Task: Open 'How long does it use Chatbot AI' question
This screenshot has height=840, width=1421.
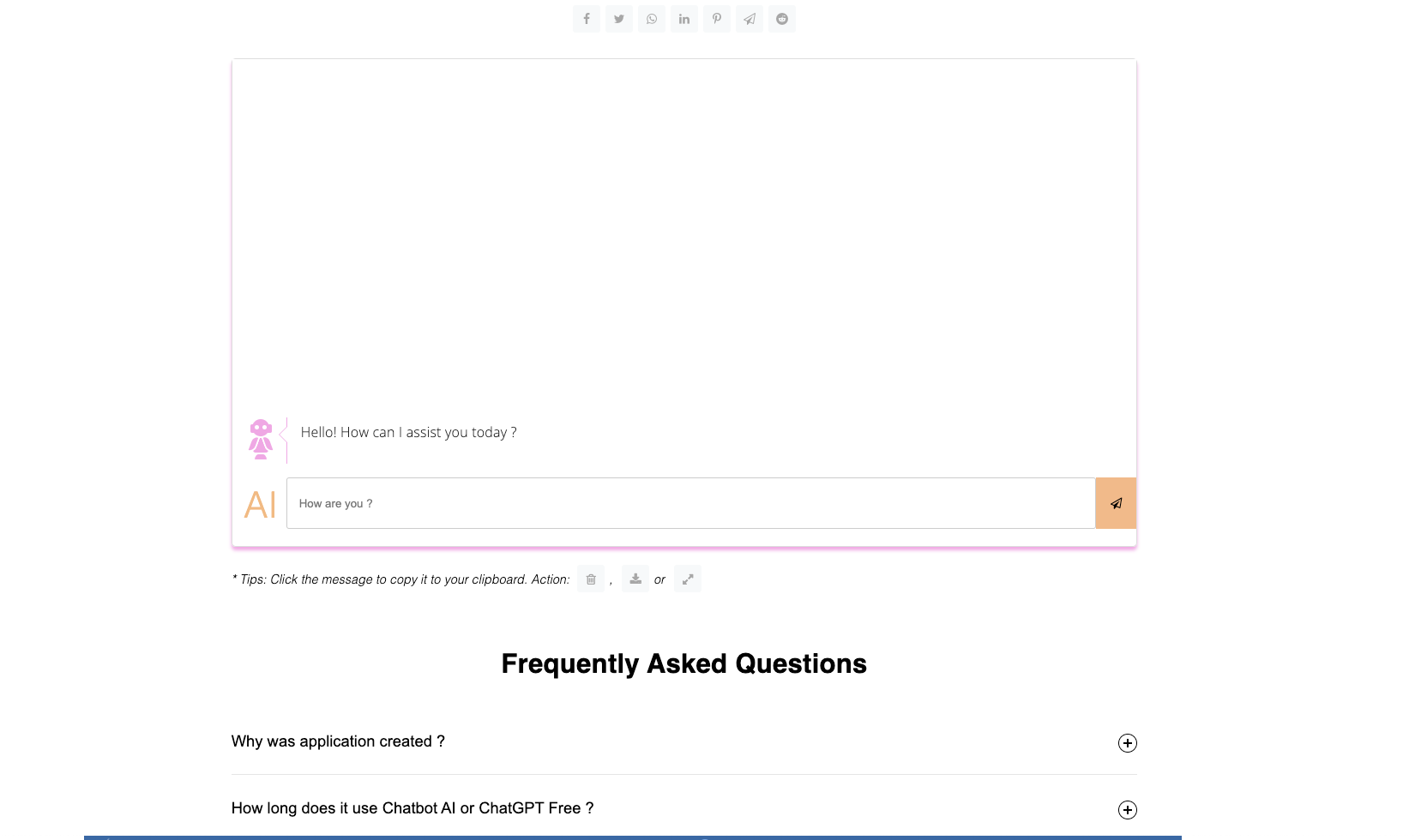Action: click(x=412, y=808)
